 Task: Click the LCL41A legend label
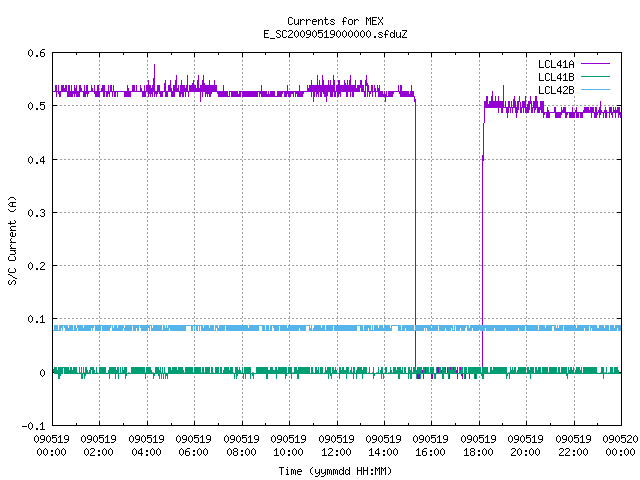point(556,64)
